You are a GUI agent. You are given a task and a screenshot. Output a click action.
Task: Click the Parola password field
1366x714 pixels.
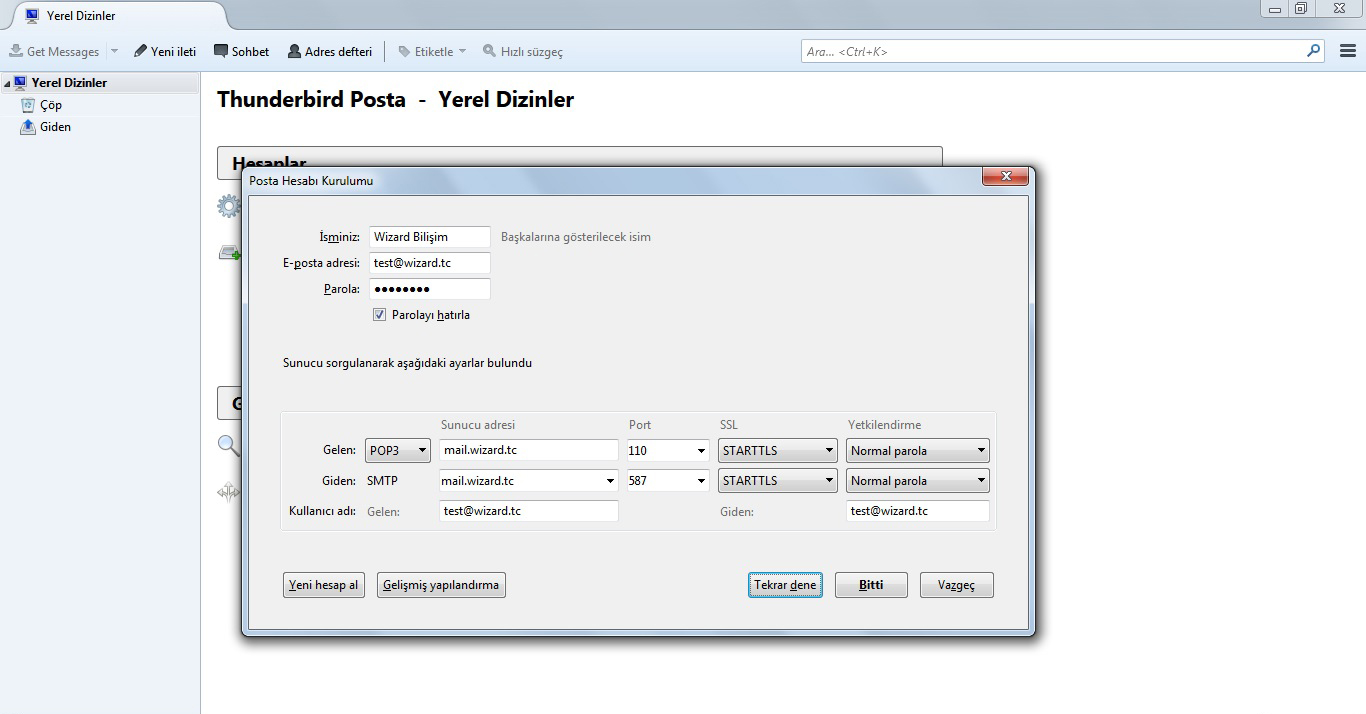430,289
